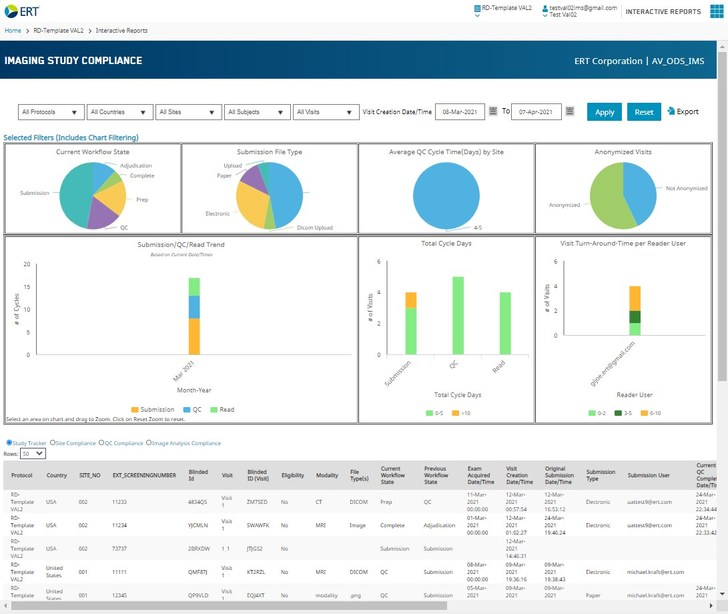The image size is (728, 614).
Task: Click the >10 legend swatch
Action: tap(455, 413)
